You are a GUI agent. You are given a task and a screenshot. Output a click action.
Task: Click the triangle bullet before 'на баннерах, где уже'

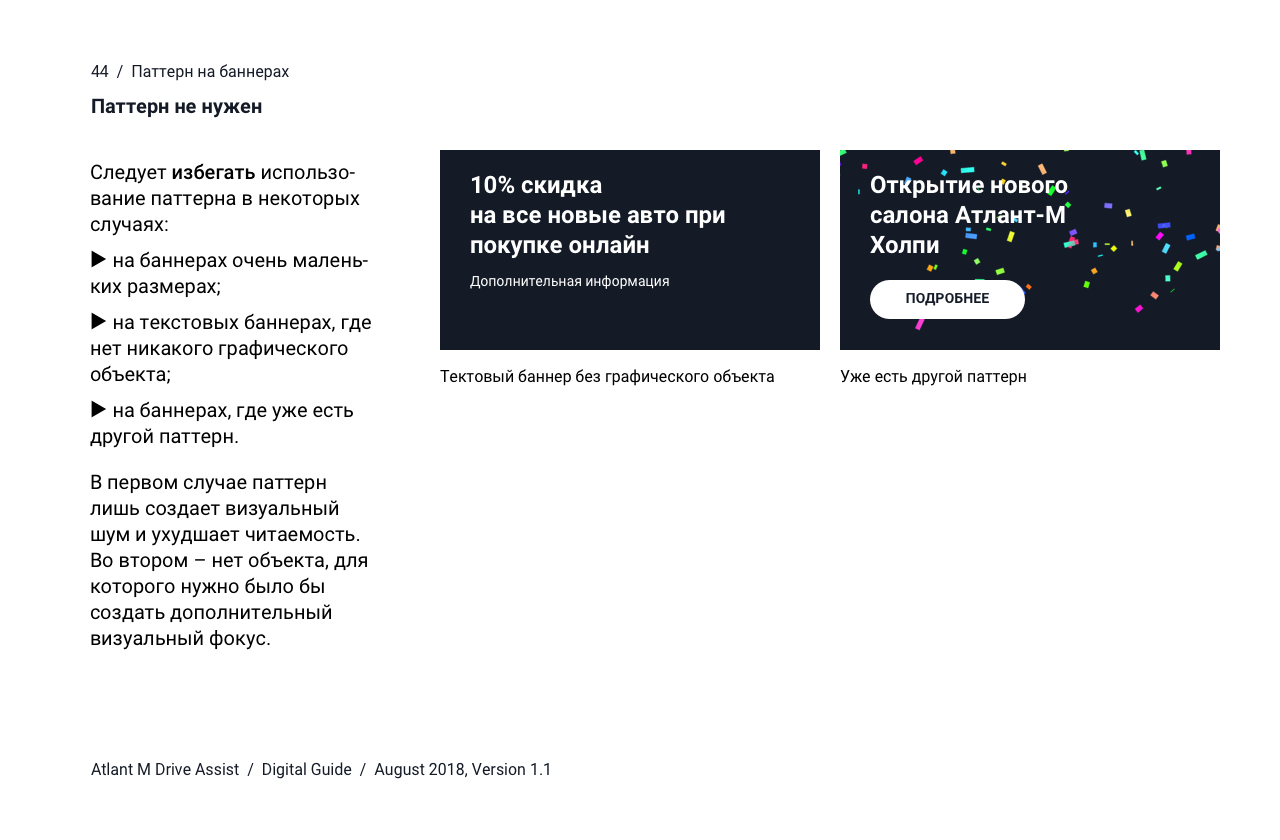(98, 410)
